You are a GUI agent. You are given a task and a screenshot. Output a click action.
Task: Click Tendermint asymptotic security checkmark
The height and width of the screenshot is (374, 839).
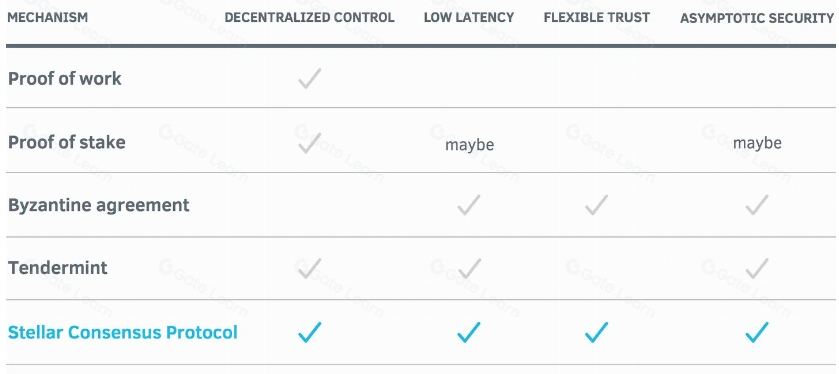[x=757, y=268]
